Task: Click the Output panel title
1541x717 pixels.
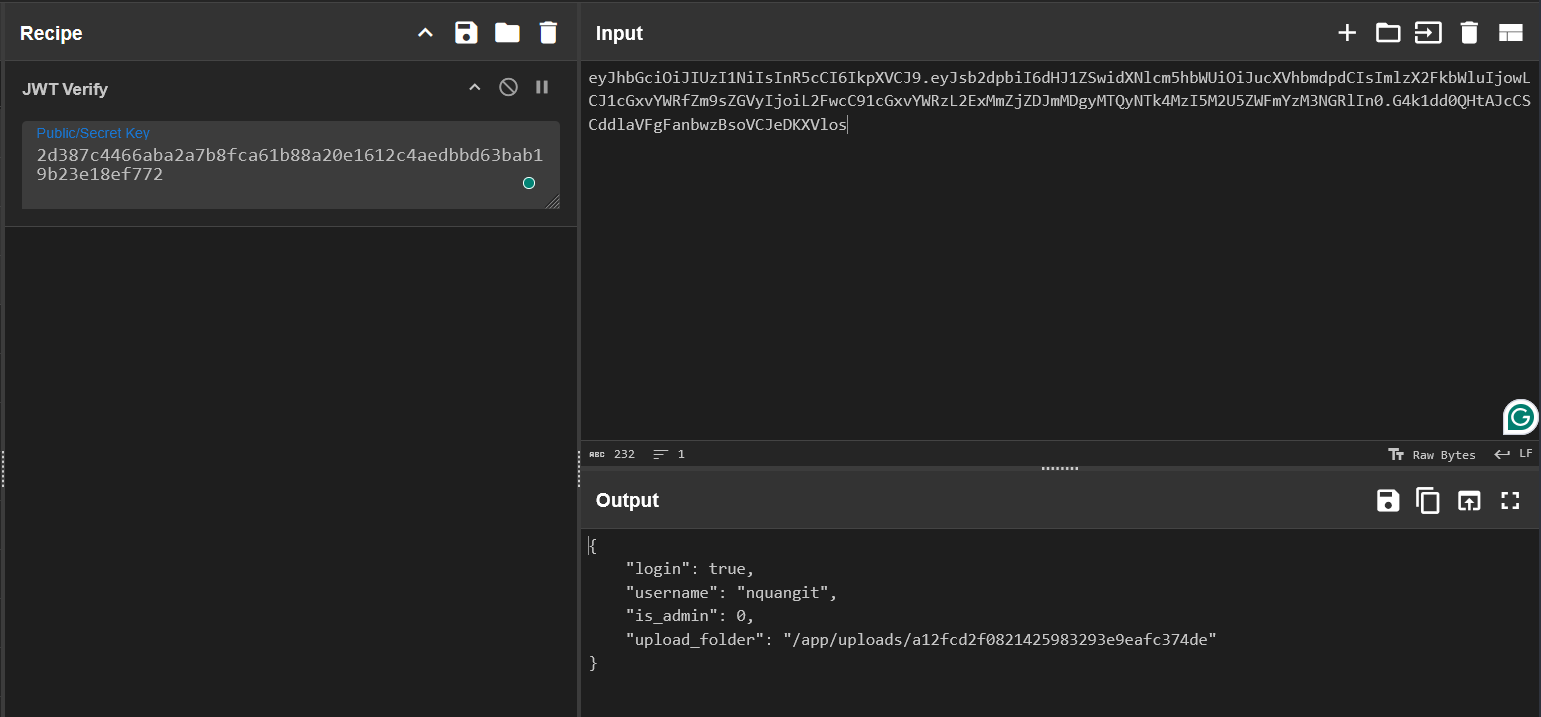Action: (627, 500)
